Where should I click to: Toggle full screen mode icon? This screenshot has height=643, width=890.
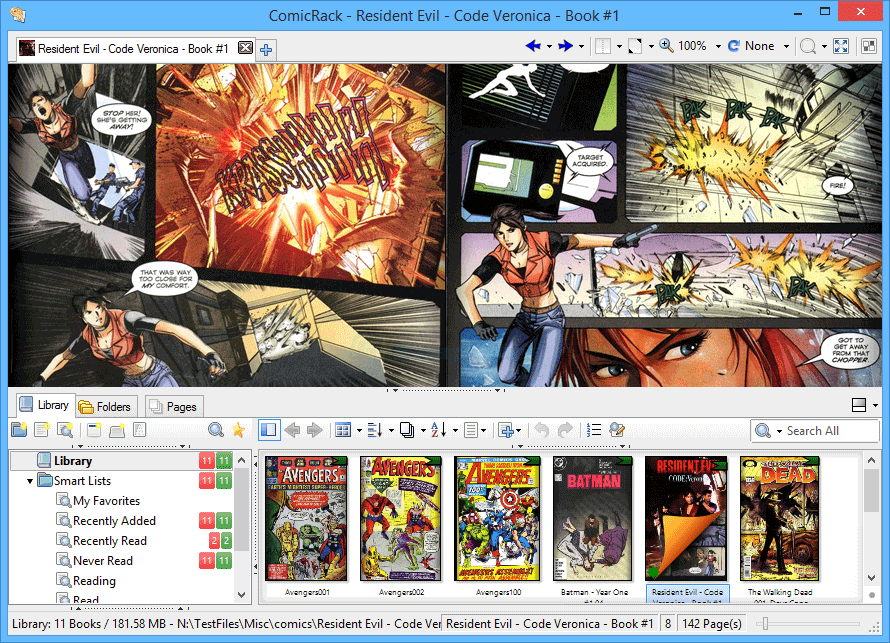(841, 46)
